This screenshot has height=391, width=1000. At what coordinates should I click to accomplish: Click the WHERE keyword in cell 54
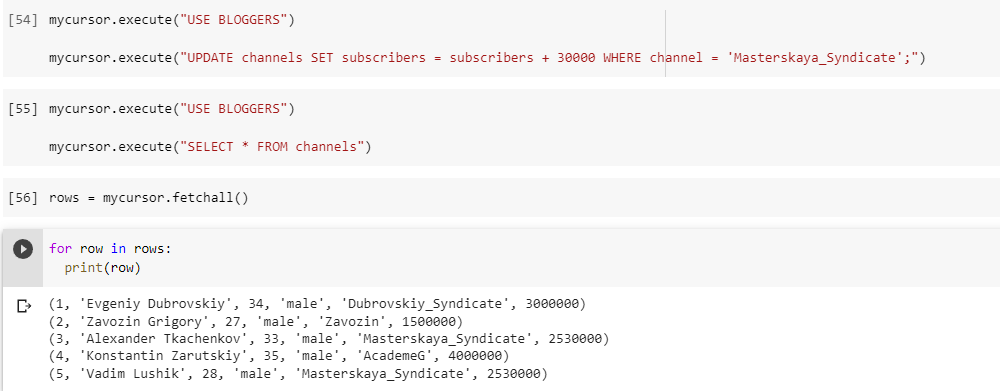(622, 58)
